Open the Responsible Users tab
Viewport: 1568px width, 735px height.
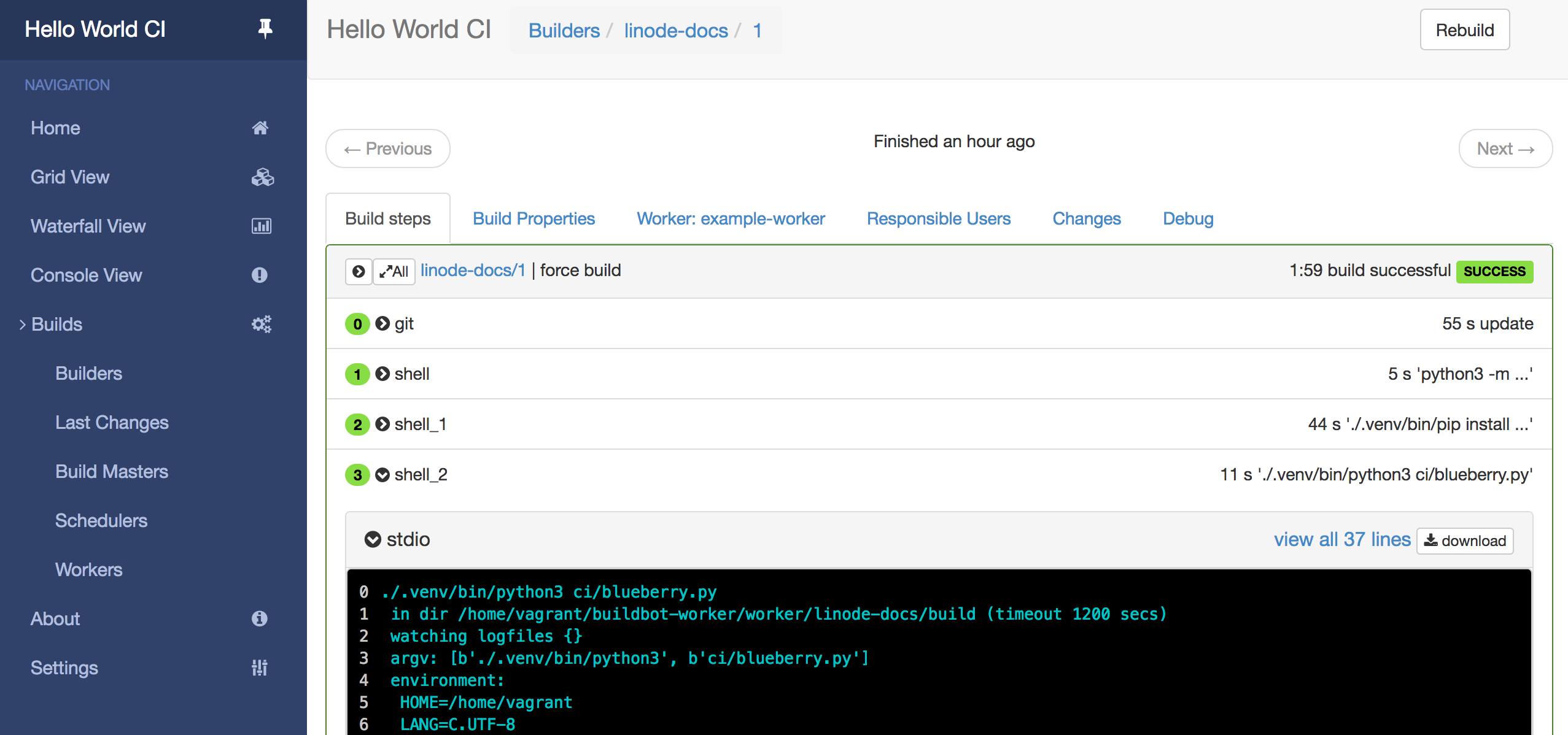point(938,218)
